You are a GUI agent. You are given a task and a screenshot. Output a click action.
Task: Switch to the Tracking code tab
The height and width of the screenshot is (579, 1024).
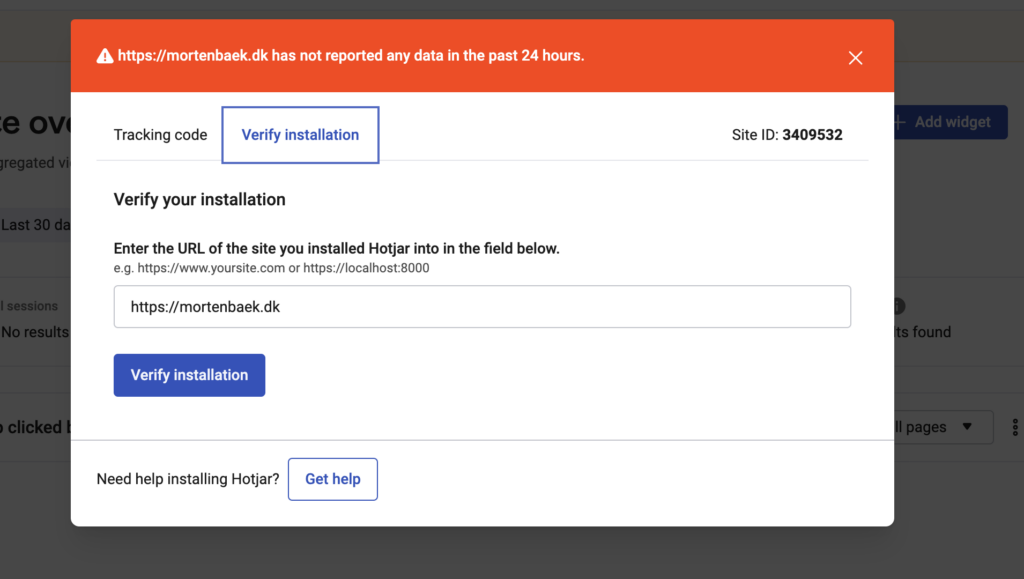[x=160, y=134]
